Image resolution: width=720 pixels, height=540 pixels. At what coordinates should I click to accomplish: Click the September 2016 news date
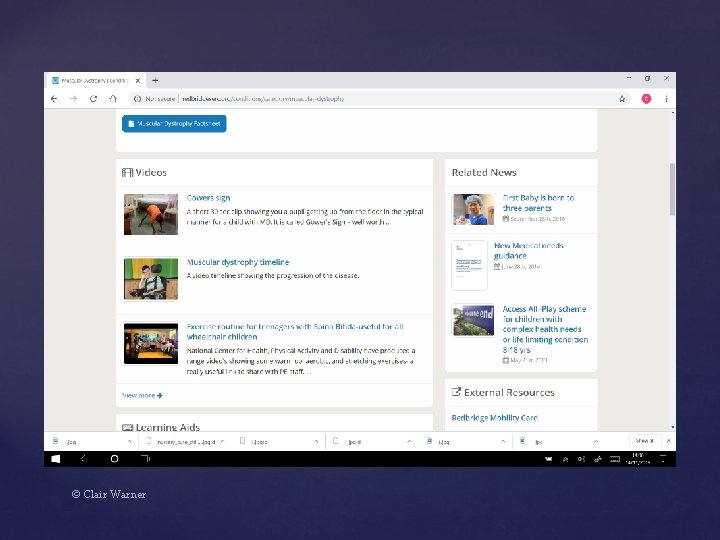tap(534, 219)
